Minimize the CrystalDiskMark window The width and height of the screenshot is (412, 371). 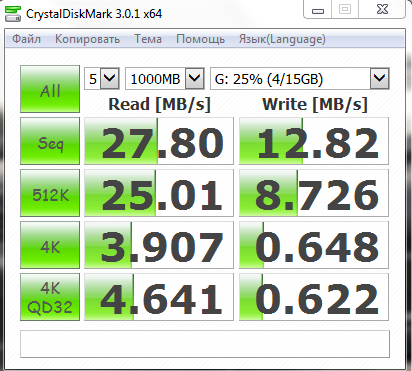click(318, 10)
